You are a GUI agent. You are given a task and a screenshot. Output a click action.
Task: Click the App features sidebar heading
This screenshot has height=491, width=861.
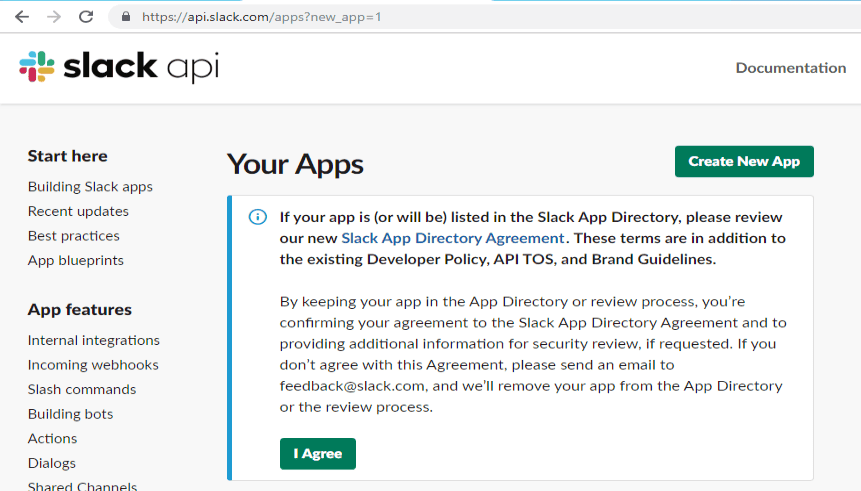coord(80,310)
